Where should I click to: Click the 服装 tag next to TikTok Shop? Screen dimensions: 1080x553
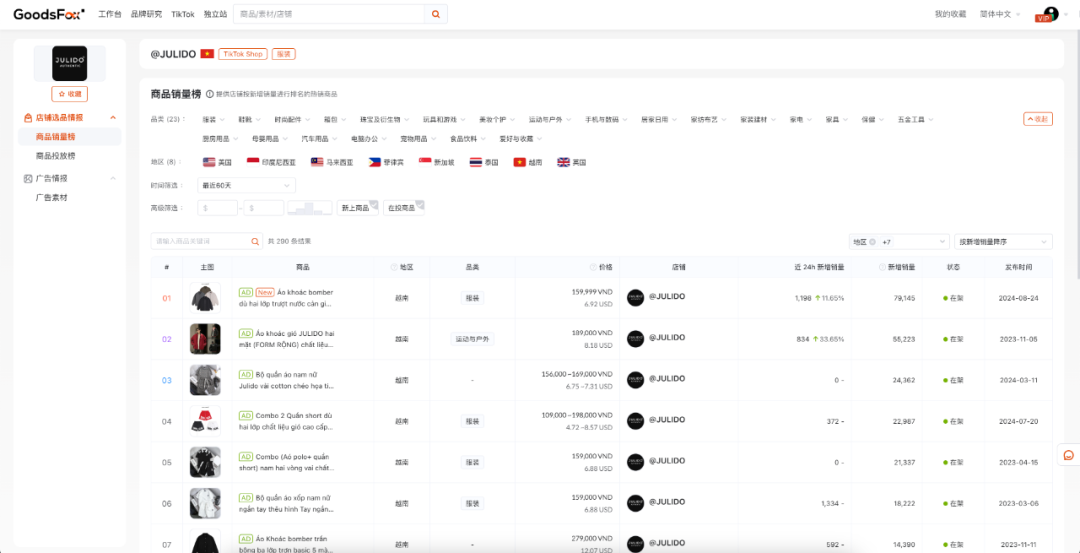pyautogui.click(x=283, y=54)
